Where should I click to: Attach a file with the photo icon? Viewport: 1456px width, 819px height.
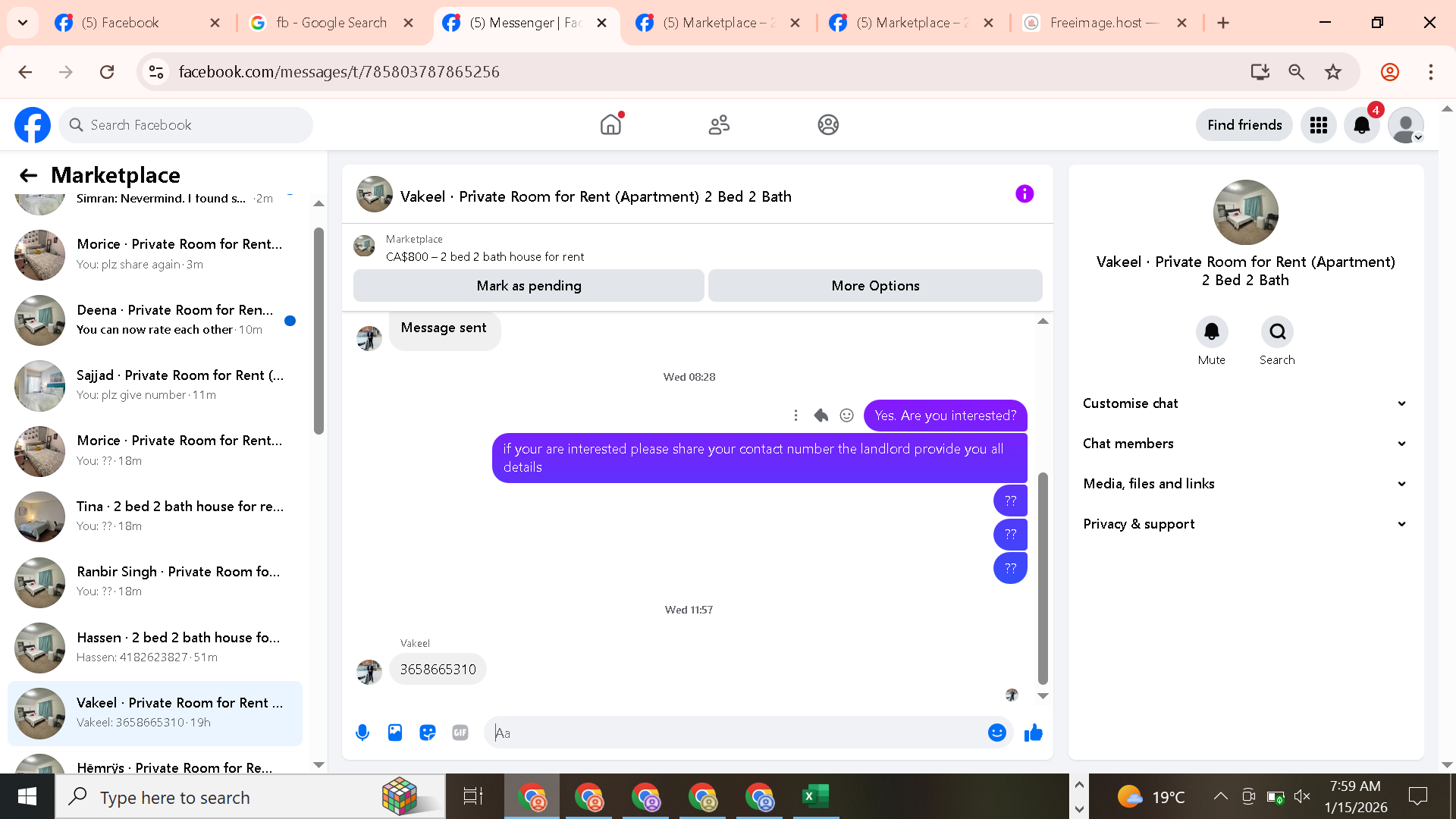(395, 733)
